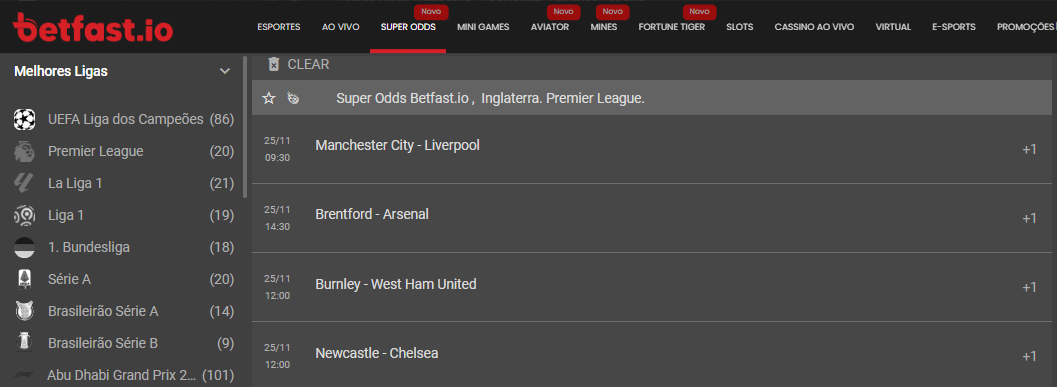This screenshot has height=387, width=1057.
Task: Expand +1 markets for Manchester City - Liverpool
Action: [x=1029, y=150]
